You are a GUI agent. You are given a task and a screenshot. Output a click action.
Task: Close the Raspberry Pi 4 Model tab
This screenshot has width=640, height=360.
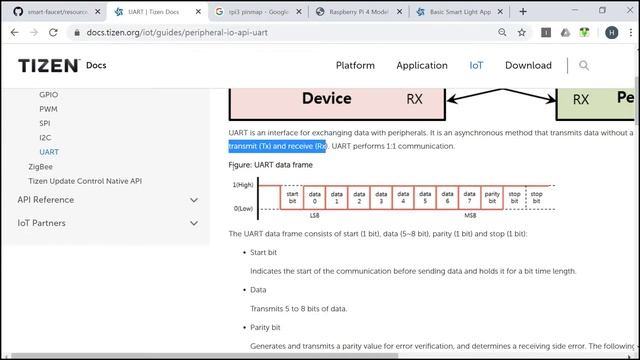coord(400,12)
